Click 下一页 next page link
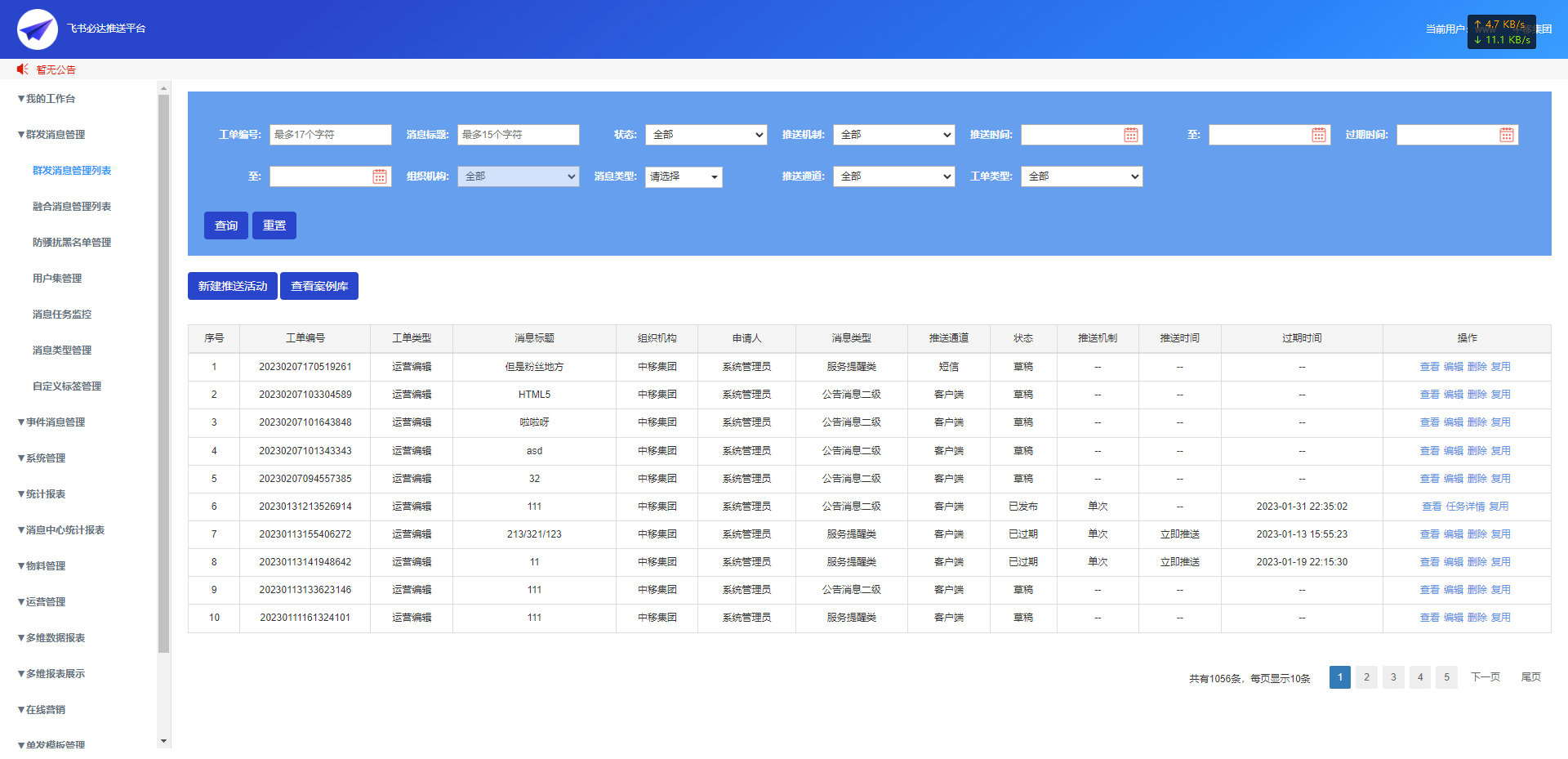The width and height of the screenshot is (1568, 759). (1486, 677)
